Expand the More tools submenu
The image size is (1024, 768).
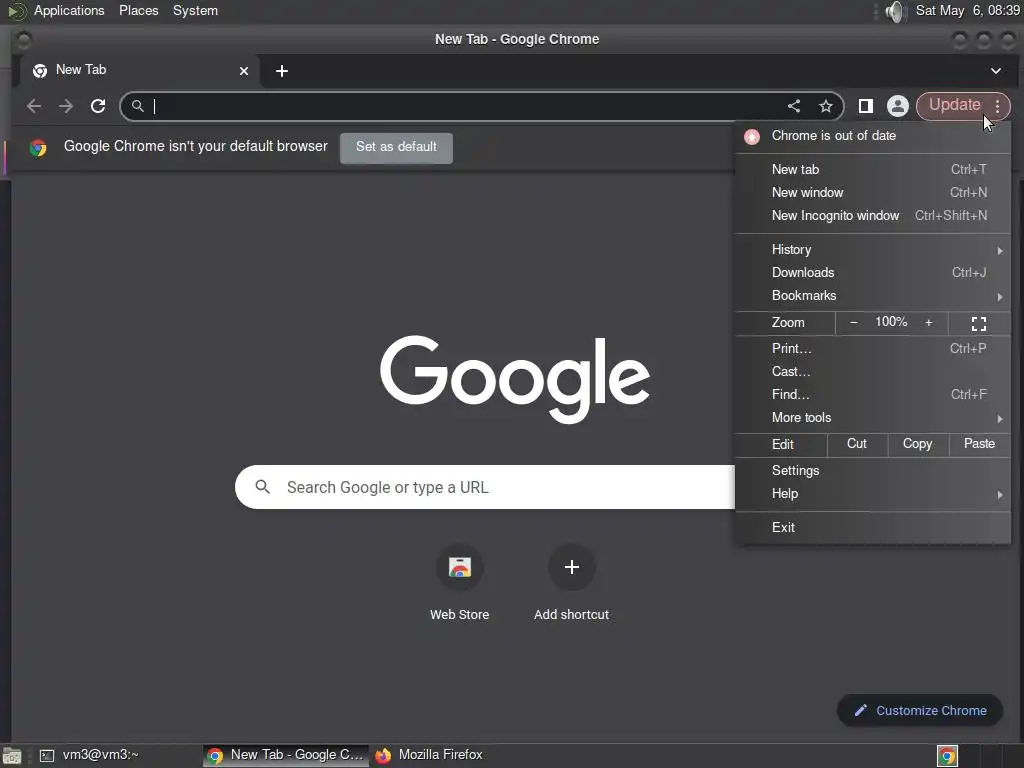tap(872, 417)
